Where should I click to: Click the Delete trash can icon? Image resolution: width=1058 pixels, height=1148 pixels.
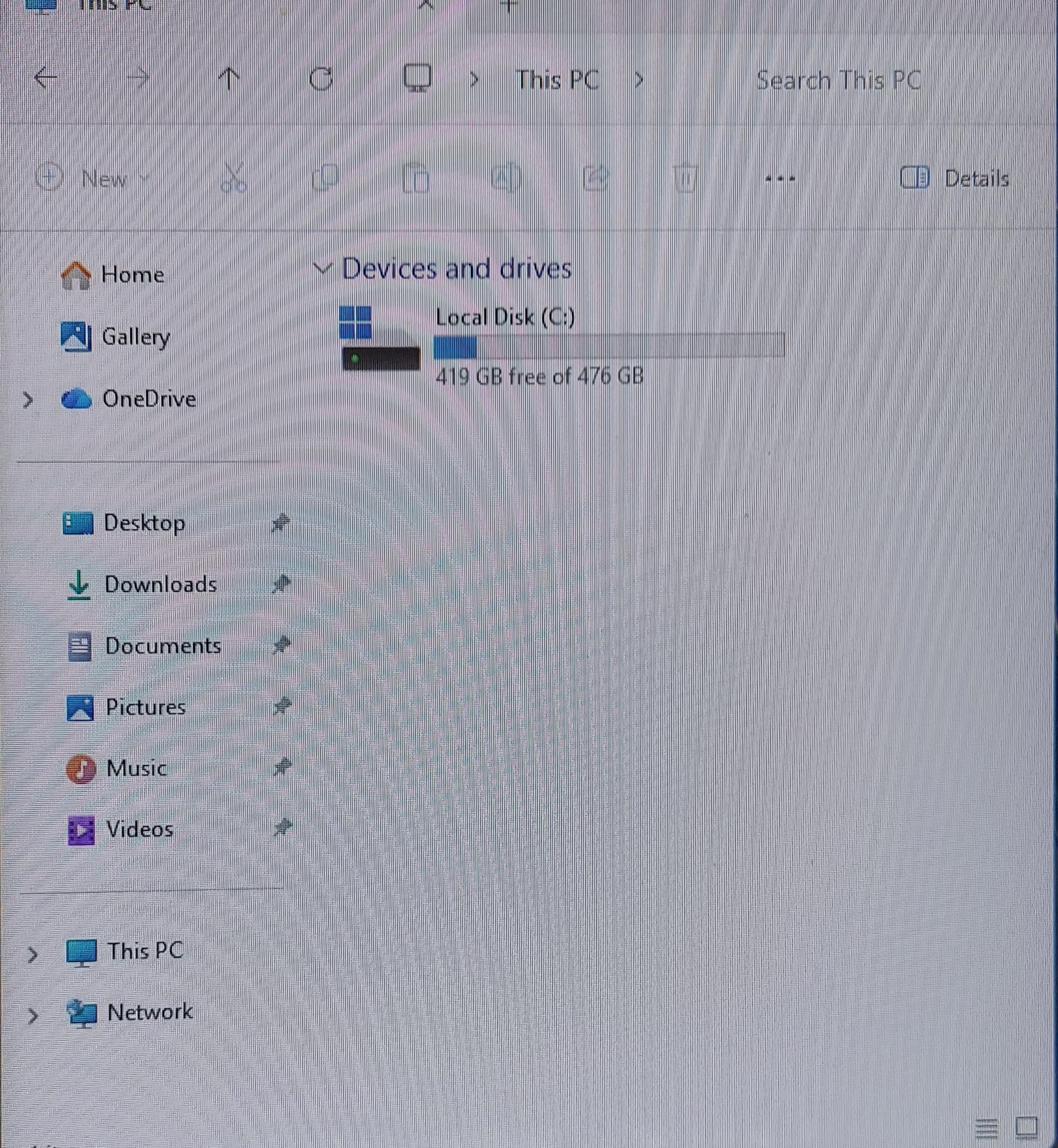pyautogui.click(x=685, y=178)
